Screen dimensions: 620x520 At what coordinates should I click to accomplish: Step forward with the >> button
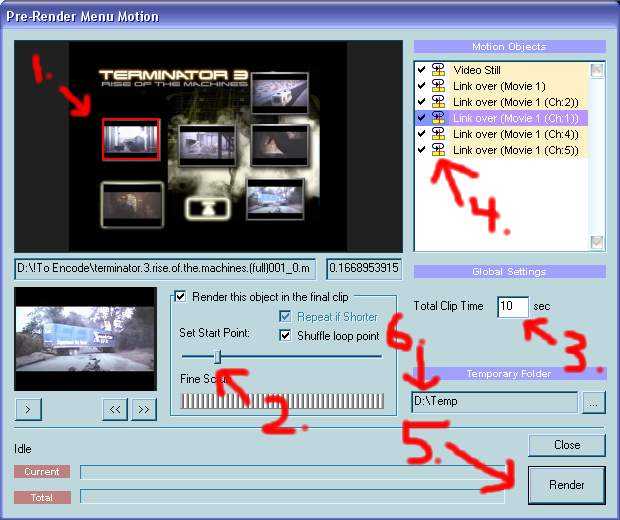click(144, 409)
